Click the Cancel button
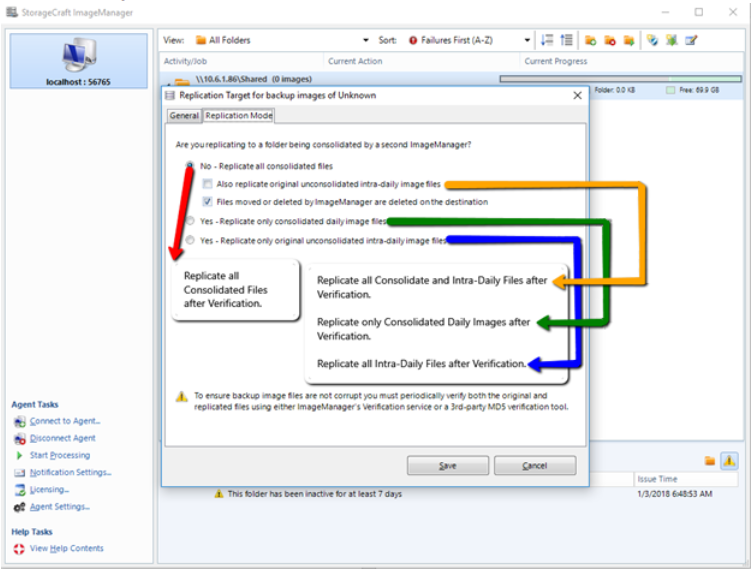 coord(535,466)
